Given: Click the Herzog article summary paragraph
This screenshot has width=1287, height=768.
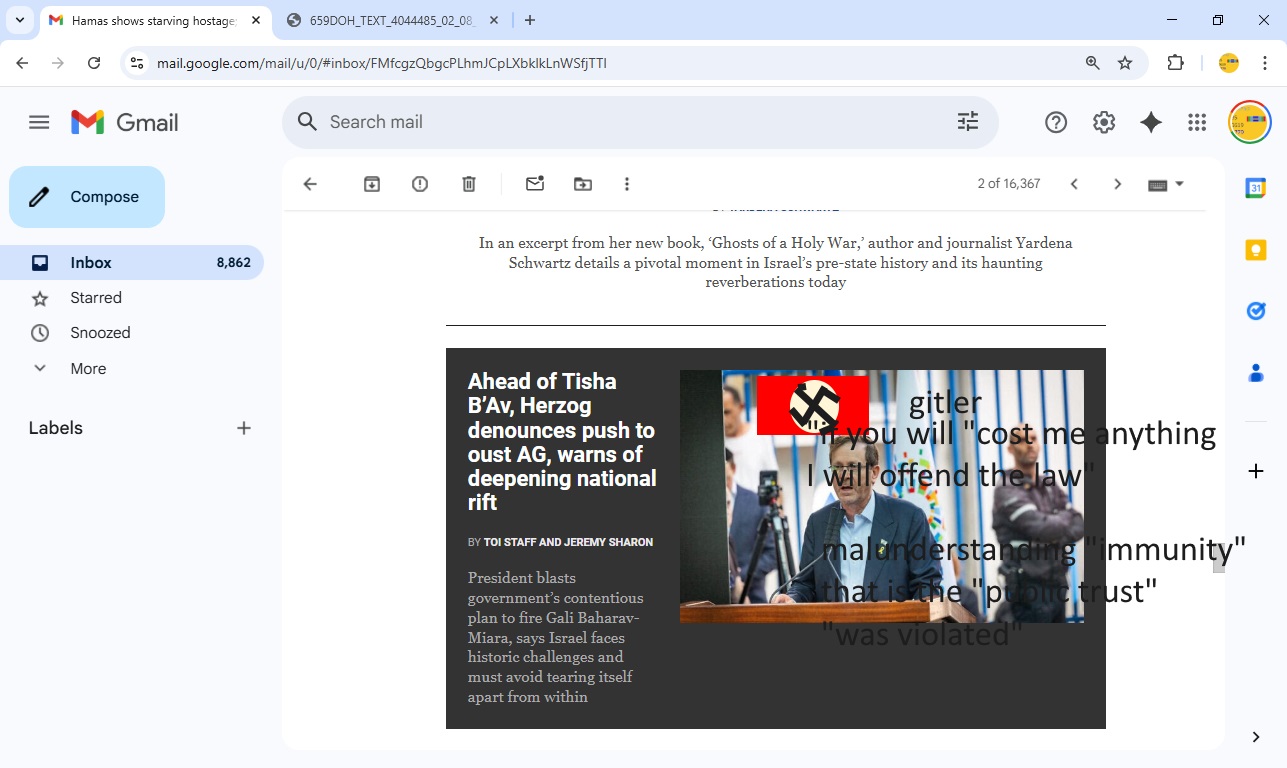Looking at the screenshot, I should [x=556, y=637].
